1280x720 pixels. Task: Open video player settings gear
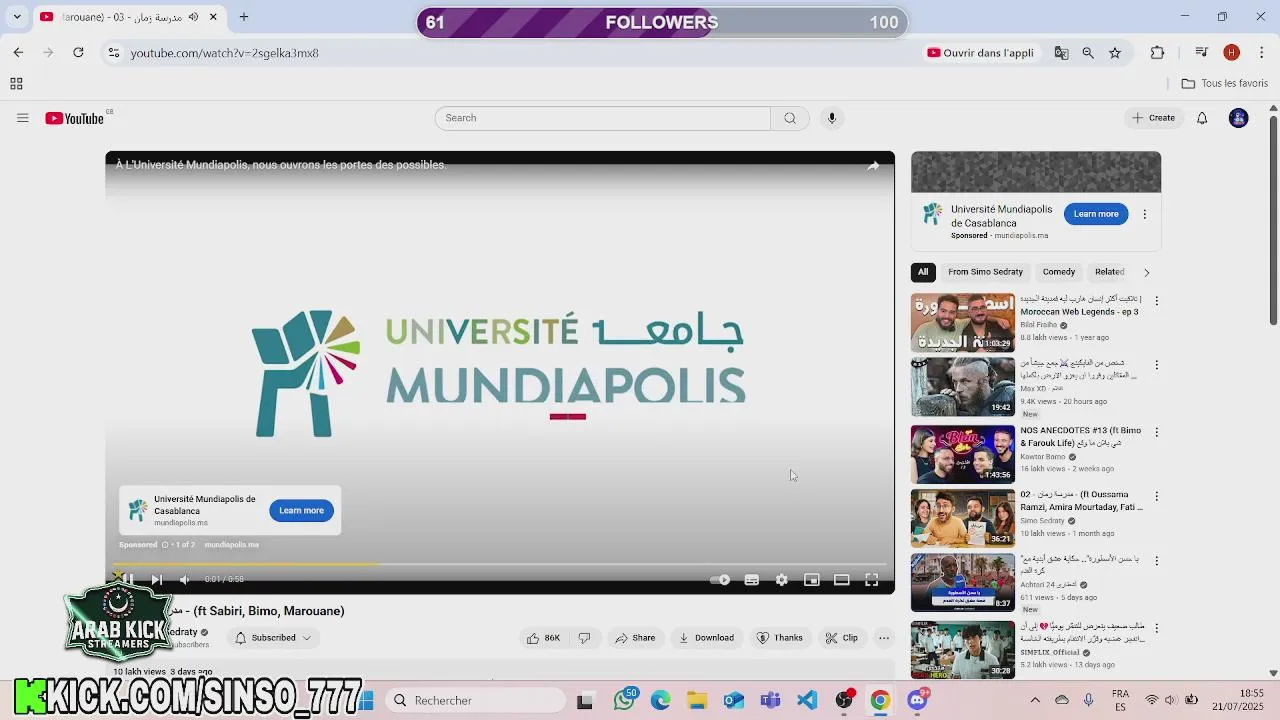(782, 580)
